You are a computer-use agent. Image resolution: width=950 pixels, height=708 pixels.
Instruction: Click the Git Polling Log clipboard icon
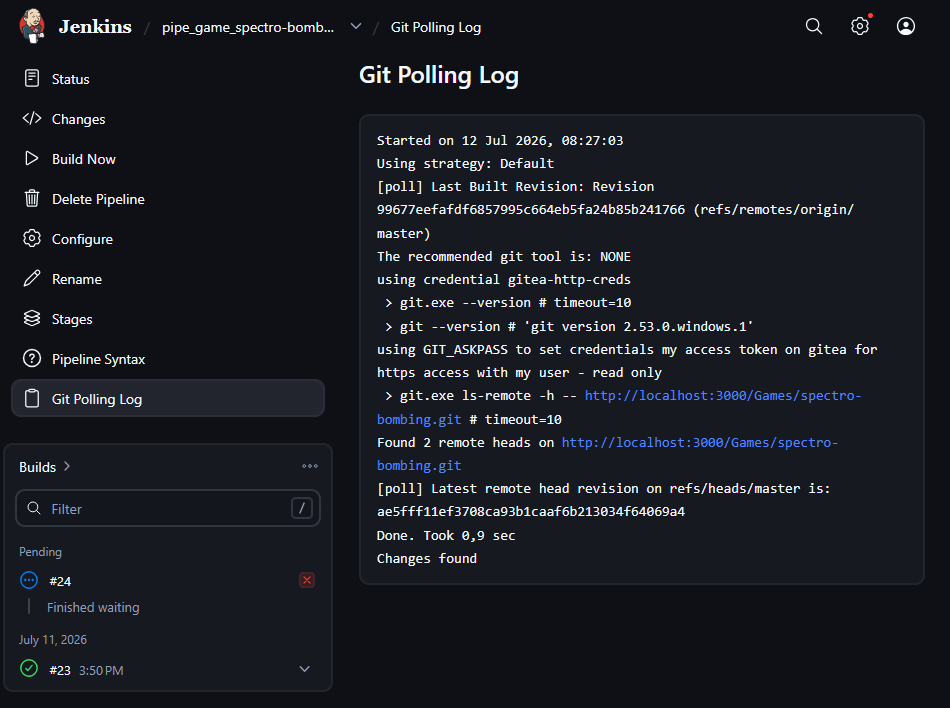pos(32,399)
